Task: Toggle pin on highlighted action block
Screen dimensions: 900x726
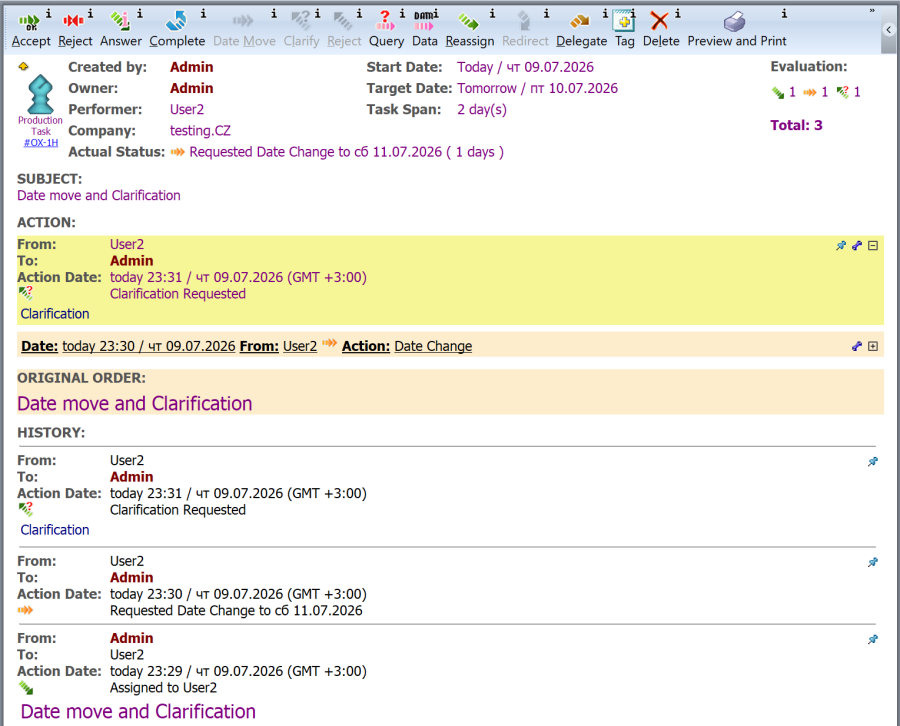Action: (841, 246)
